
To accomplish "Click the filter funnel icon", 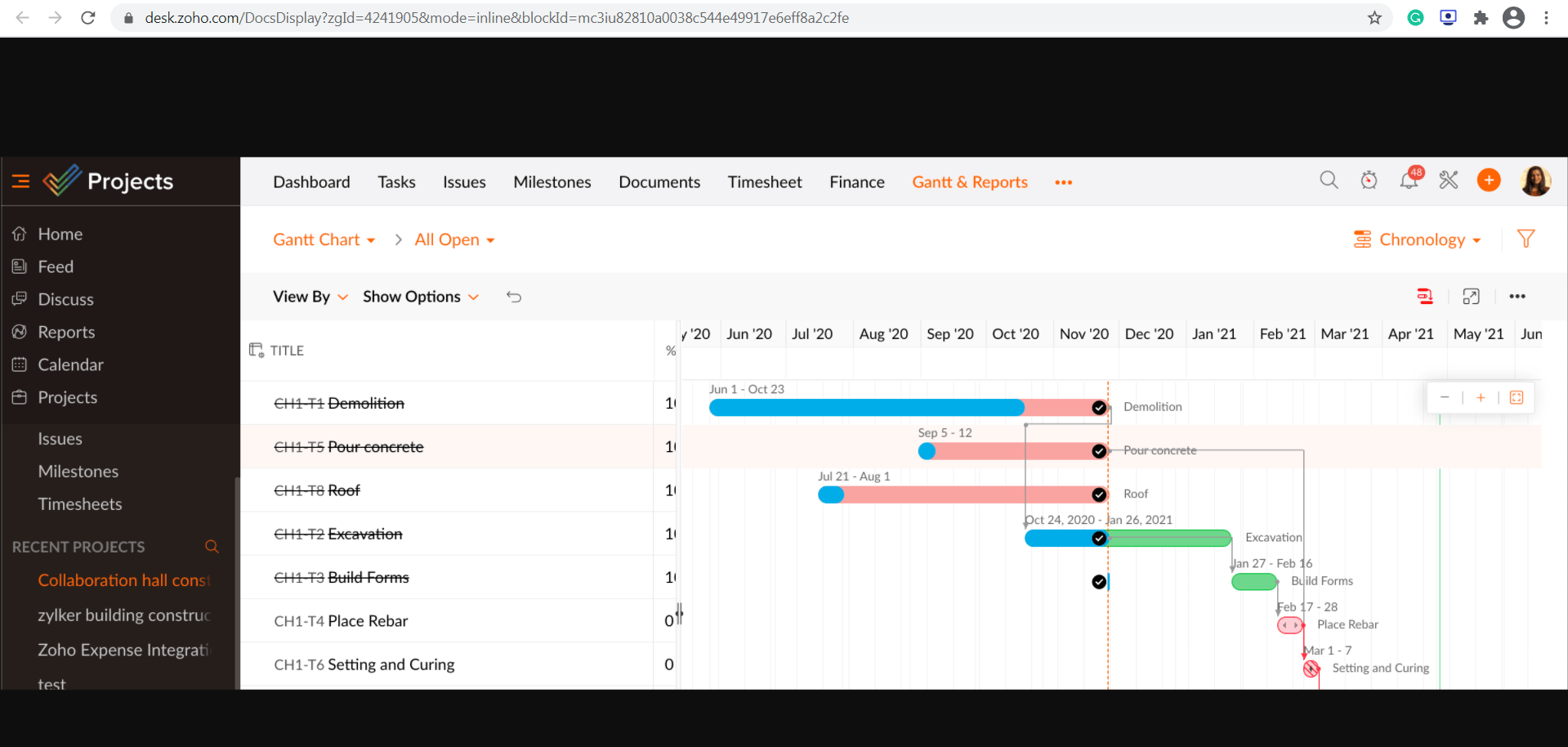I will (x=1526, y=239).
